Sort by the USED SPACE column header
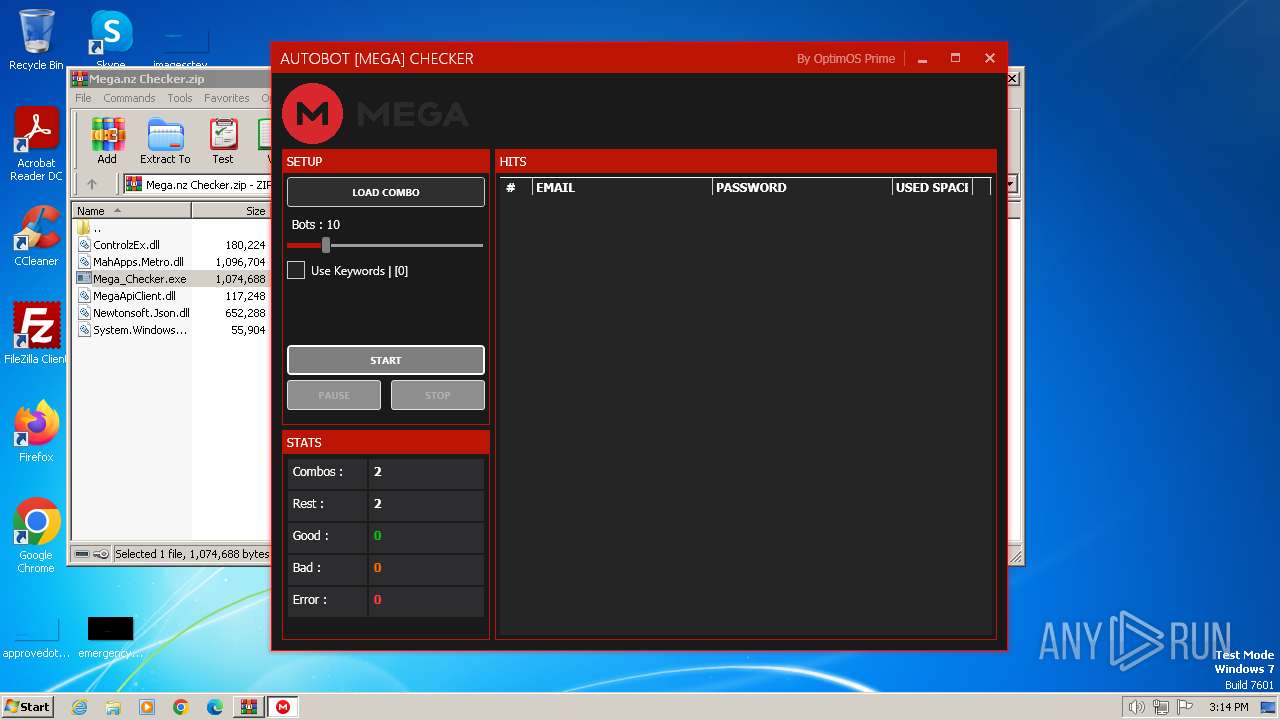This screenshot has width=1280, height=720. [x=932, y=187]
